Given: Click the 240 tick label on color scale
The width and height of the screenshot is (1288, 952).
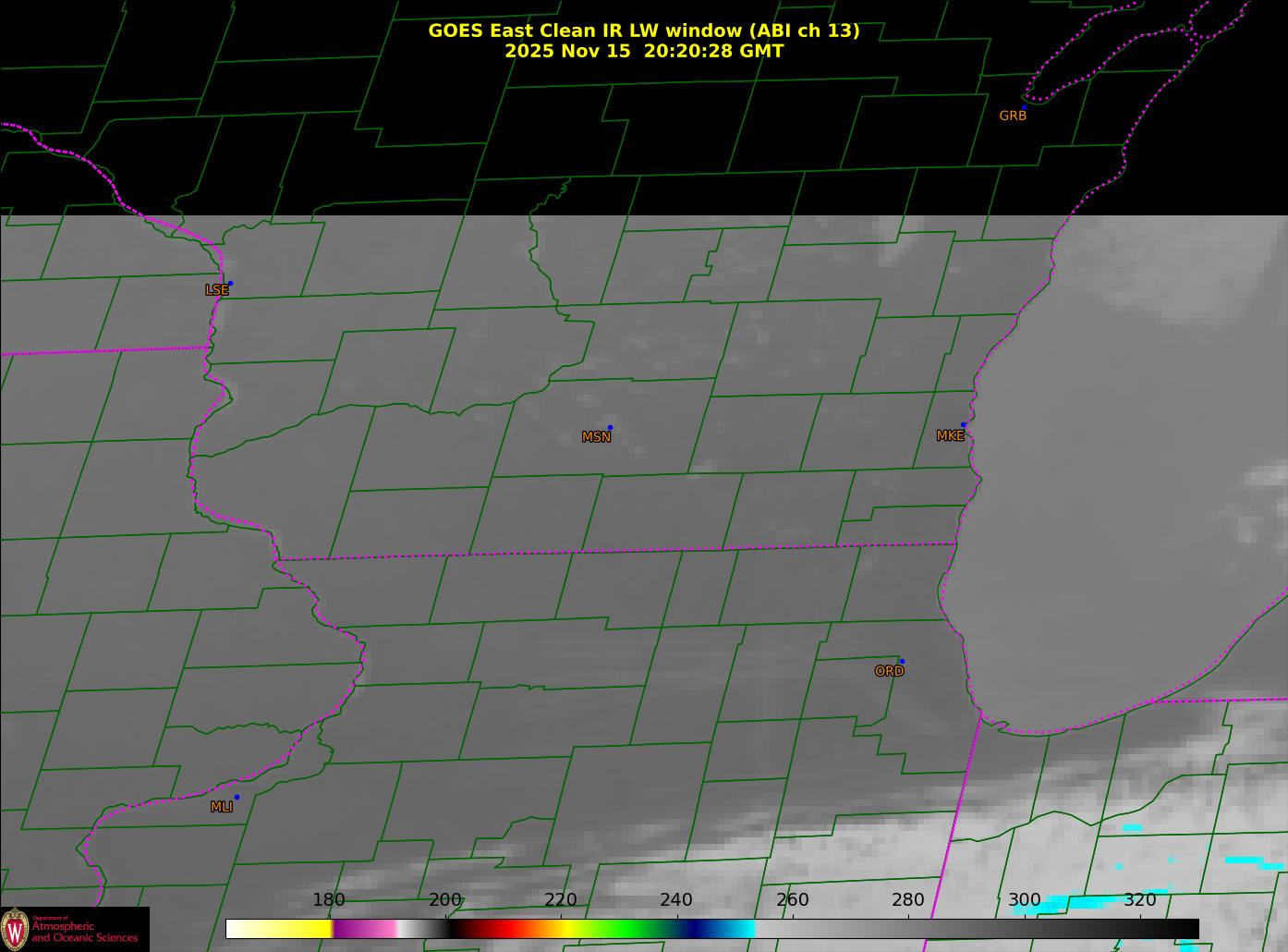Looking at the screenshot, I should (x=676, y=900).
